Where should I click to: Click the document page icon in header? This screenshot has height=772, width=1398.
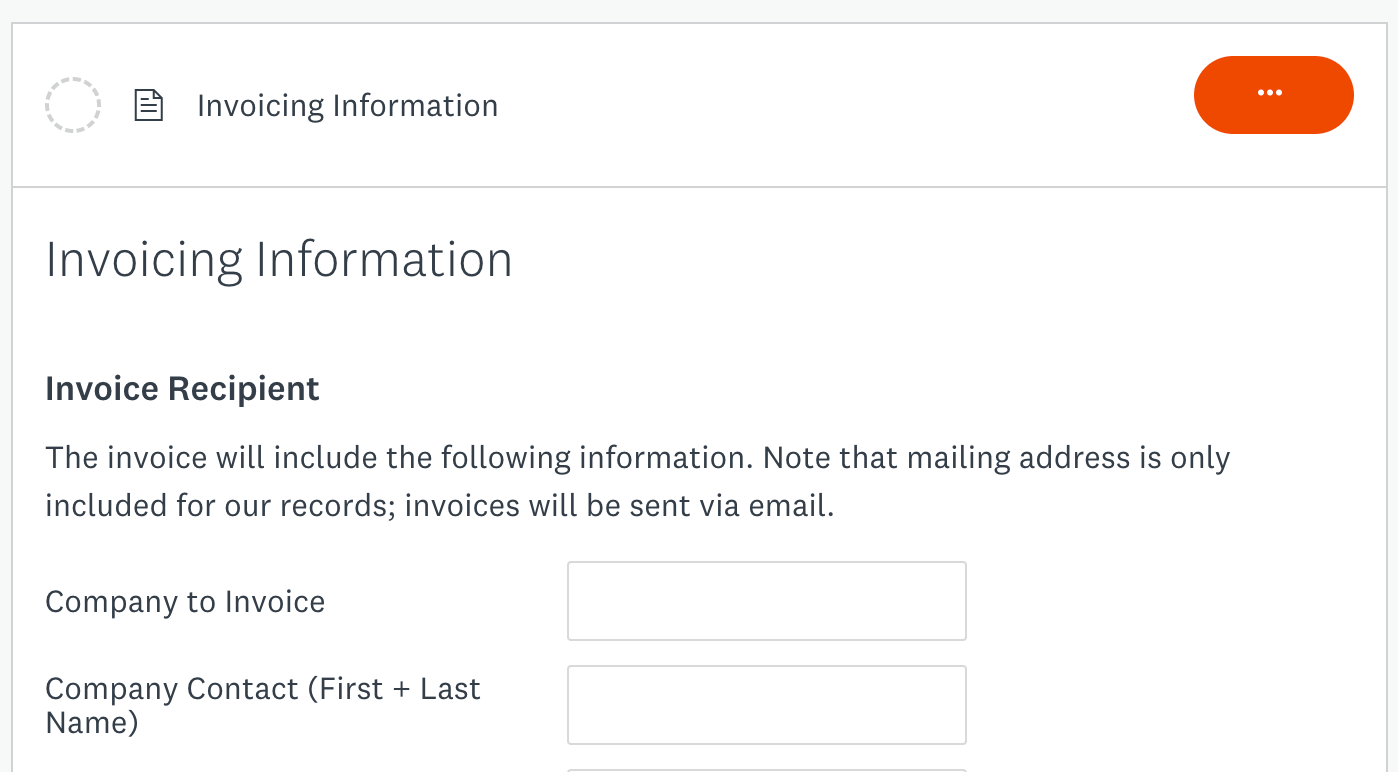pos(148,105)
